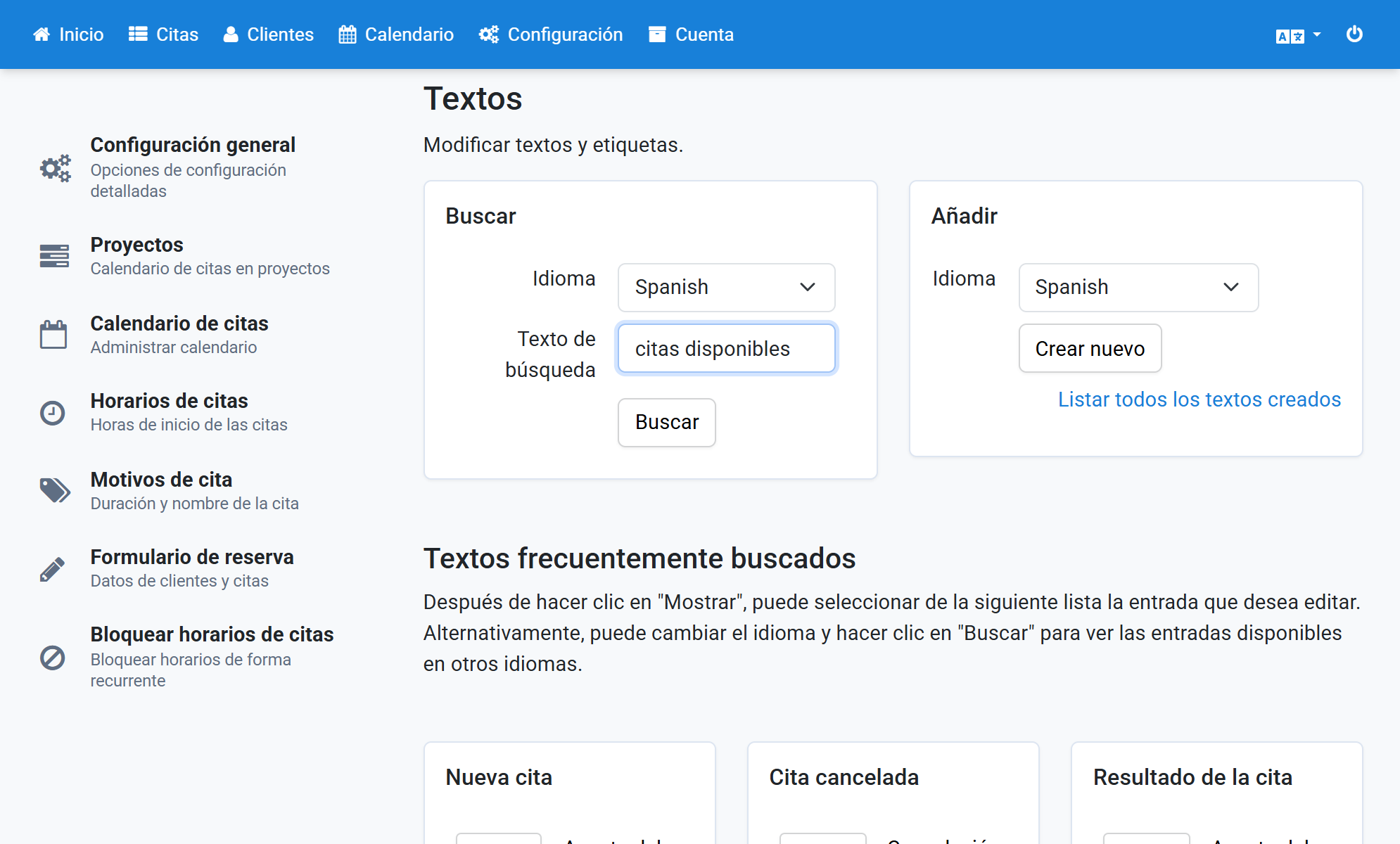Open Listar todos los textos creados link

1199,399
